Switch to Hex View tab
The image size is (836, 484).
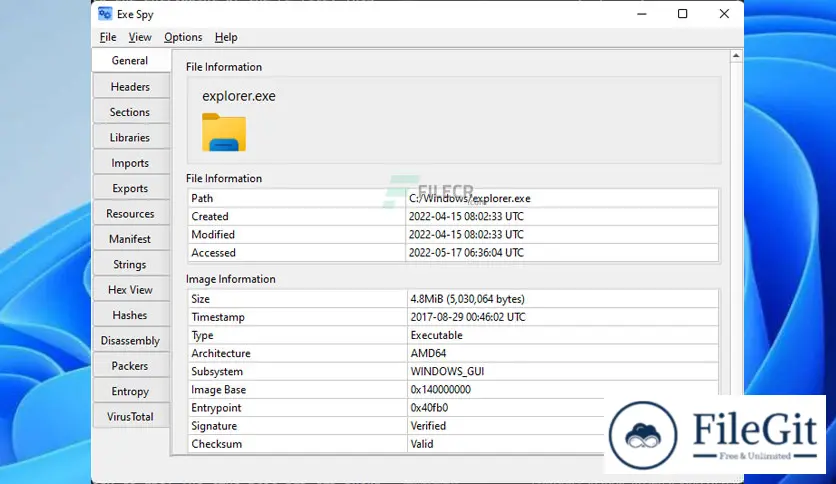(x=131, y=290)
